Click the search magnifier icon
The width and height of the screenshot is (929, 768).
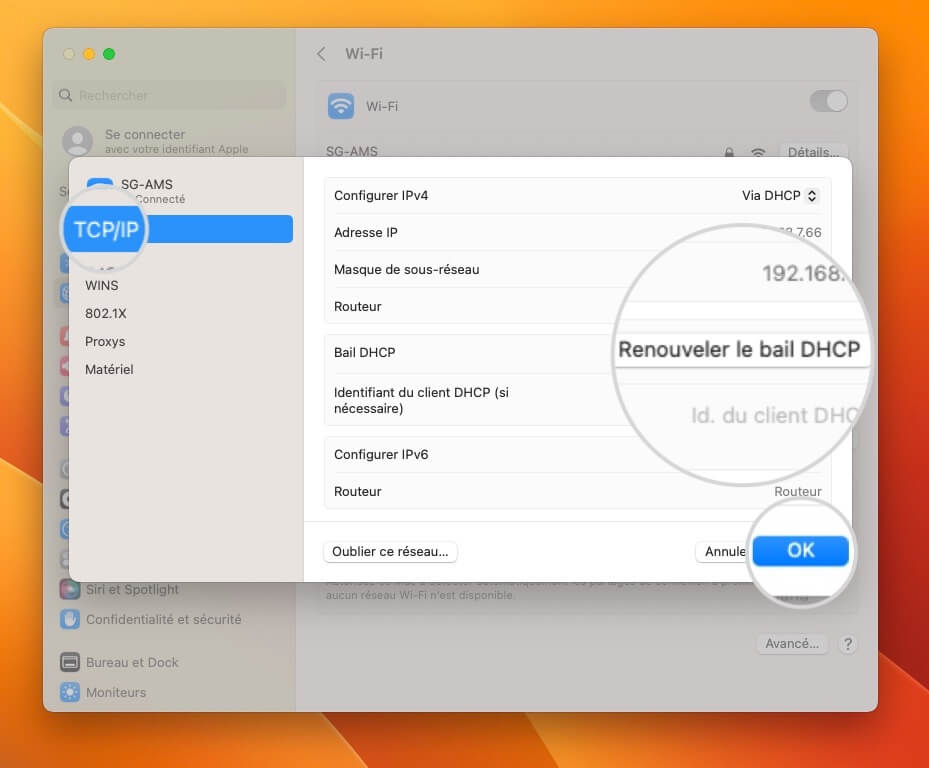tap(65, 95)
